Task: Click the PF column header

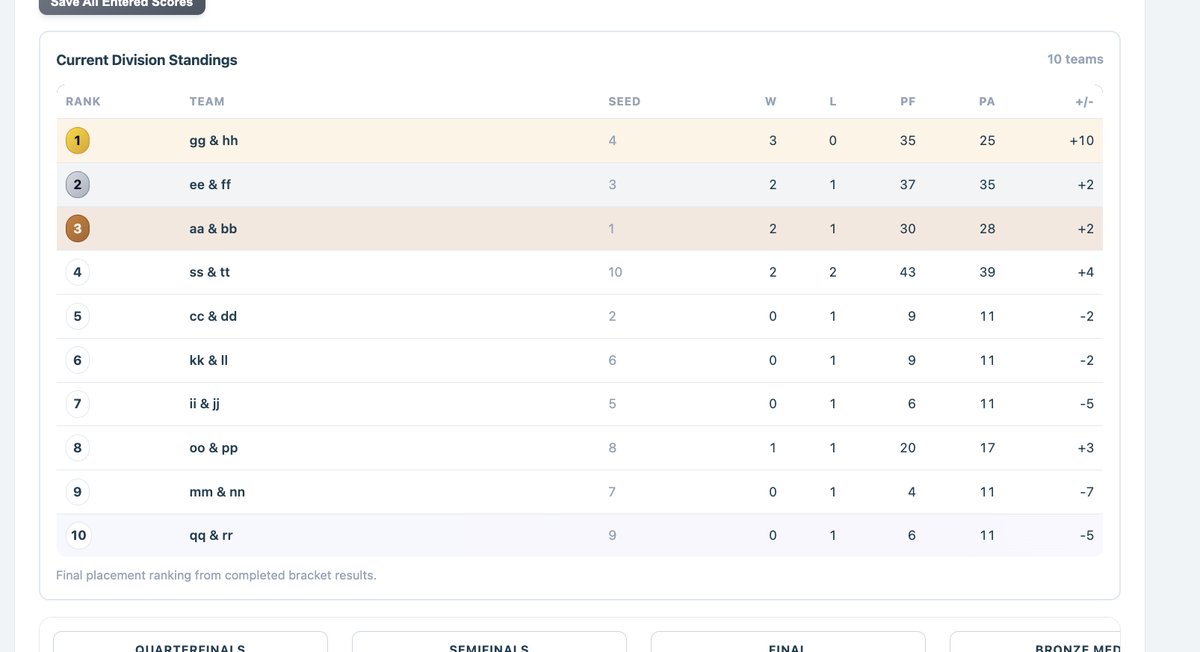Action: 907,101
